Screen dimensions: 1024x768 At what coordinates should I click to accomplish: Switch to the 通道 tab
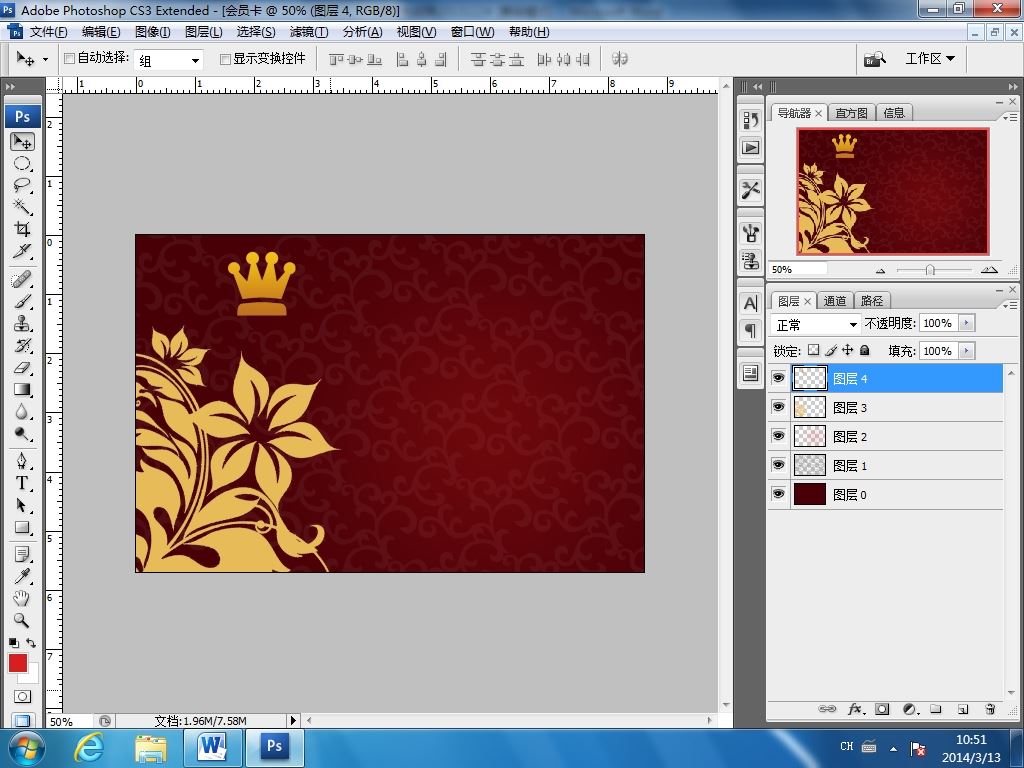point(835,301)
